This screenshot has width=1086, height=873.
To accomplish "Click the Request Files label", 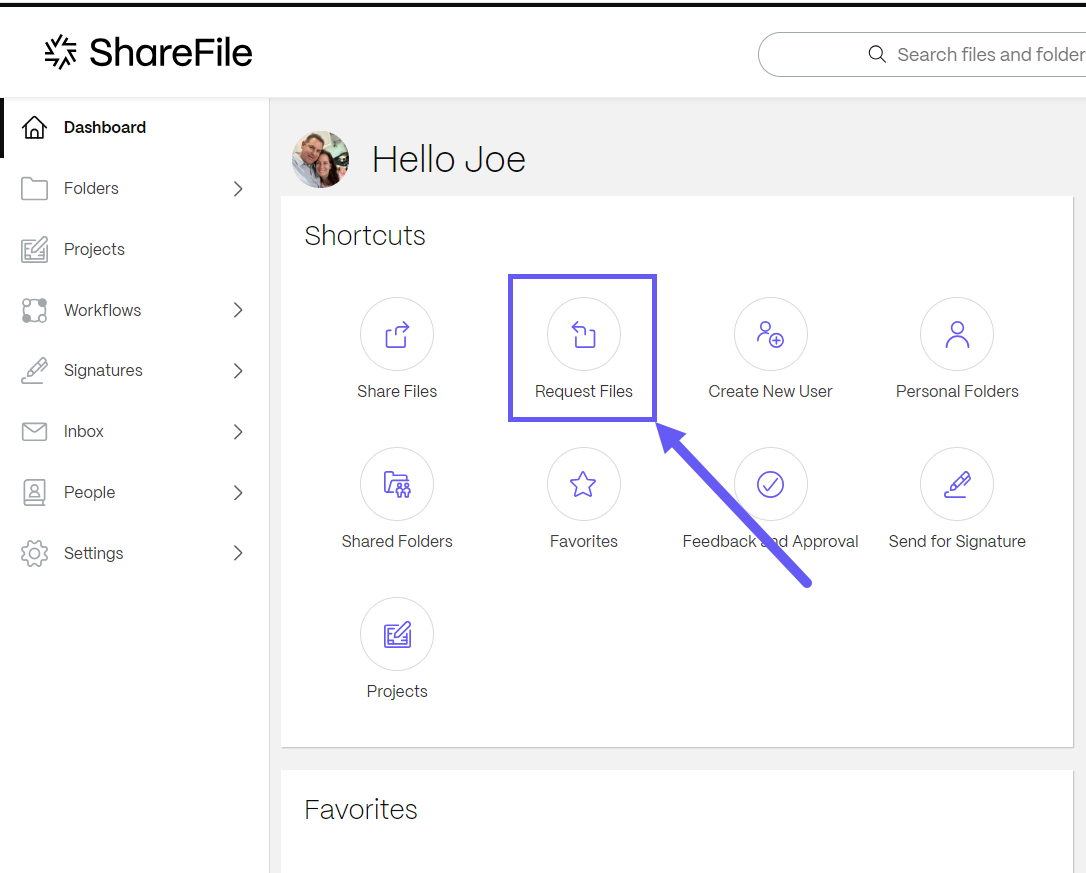I will [x=584, y=391].
